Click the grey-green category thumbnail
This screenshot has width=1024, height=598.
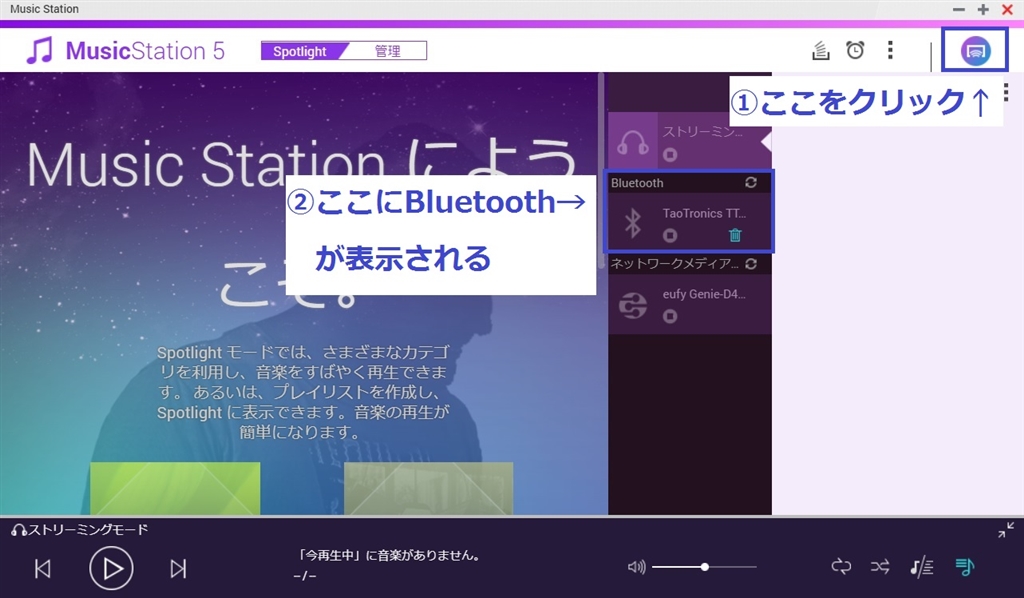(428, 488)
